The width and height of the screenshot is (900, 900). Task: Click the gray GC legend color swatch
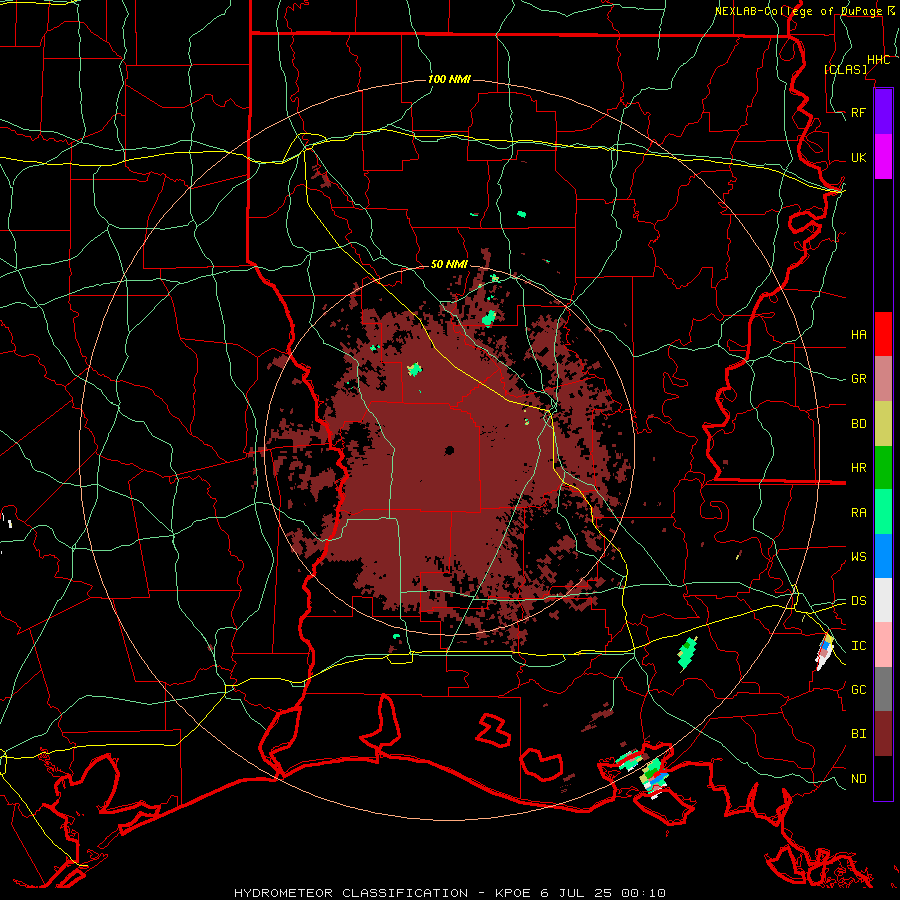pos(883,689)
